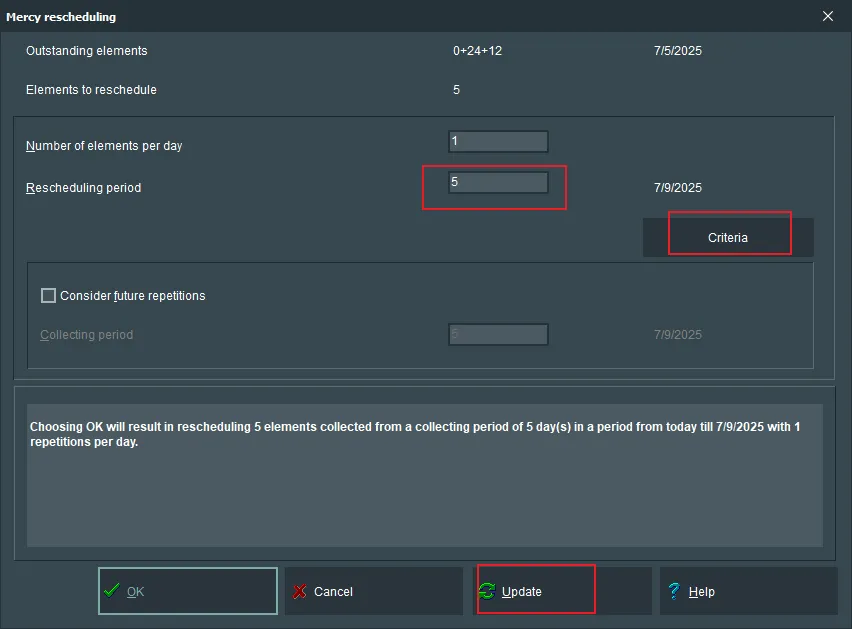Viewport: 852px width, 629px height.
Task: Focus the Number of elements per day field
Action: [x=498, y=142]
